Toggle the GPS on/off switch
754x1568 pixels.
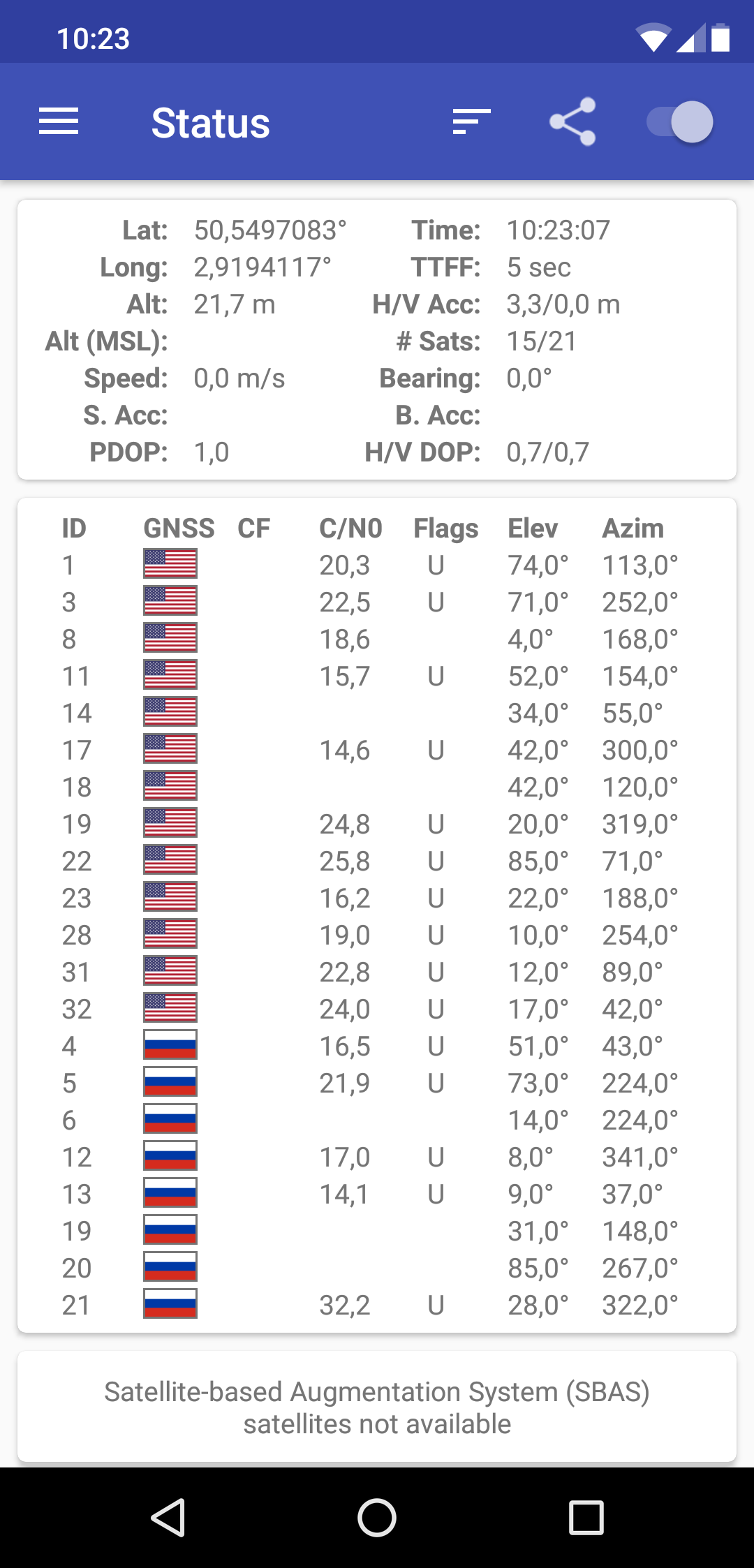coord(679,121)
